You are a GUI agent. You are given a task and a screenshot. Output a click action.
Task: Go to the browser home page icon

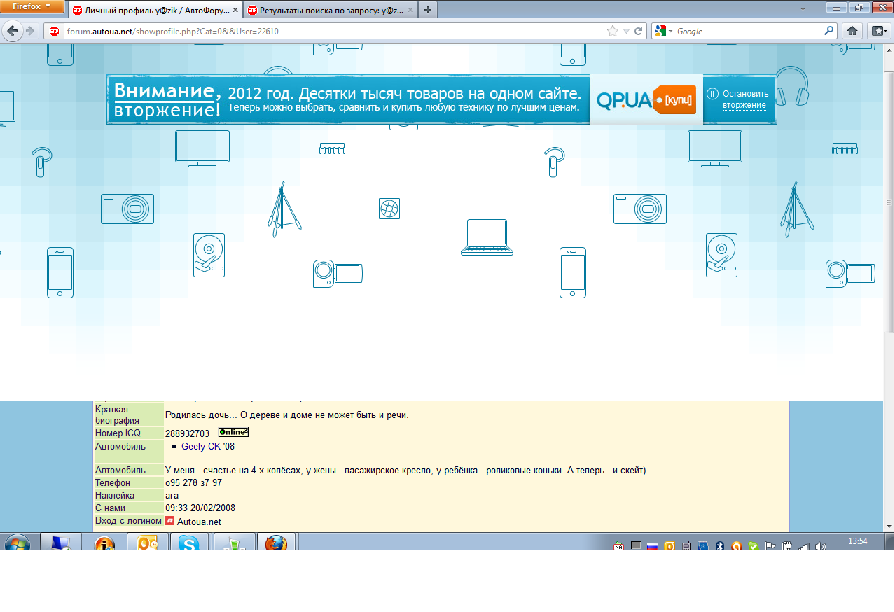click(853, 31)
